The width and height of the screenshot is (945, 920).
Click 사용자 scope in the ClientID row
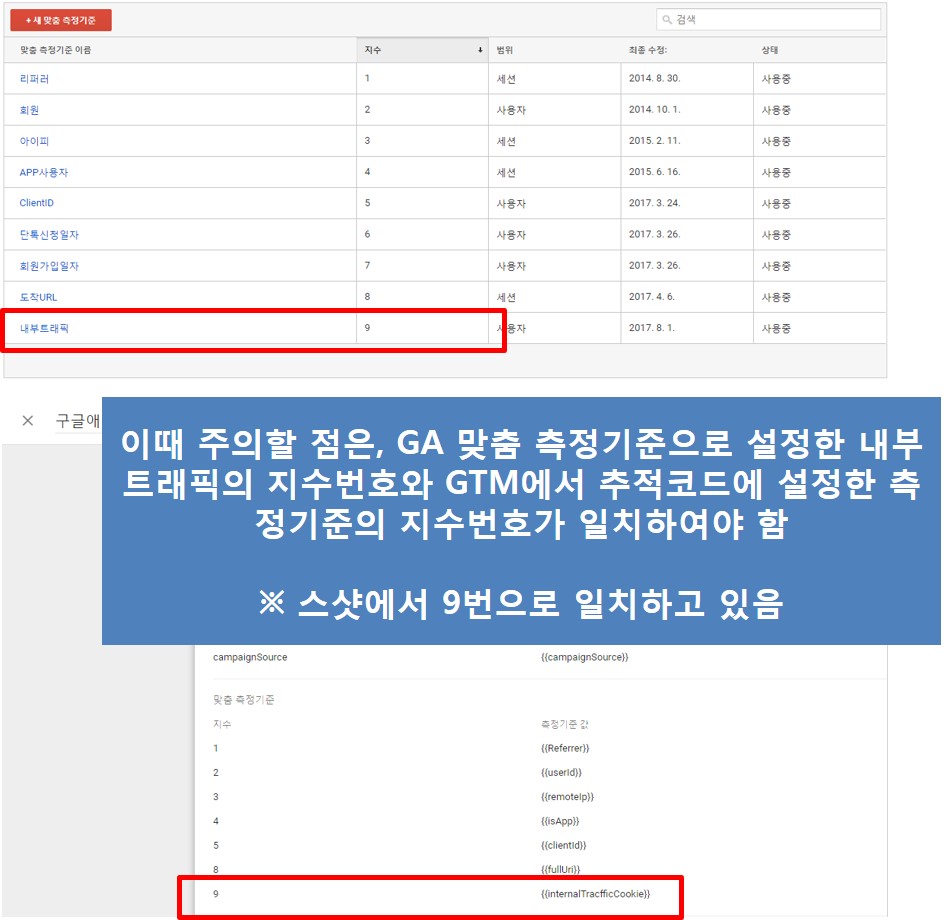click(511, 204)
